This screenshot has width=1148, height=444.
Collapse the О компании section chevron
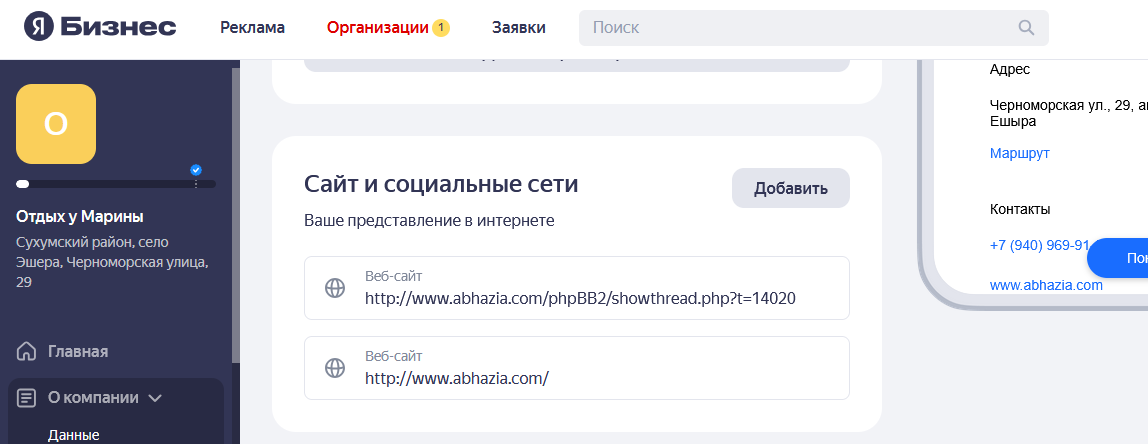pyautogui.click(x=155, y=398)
